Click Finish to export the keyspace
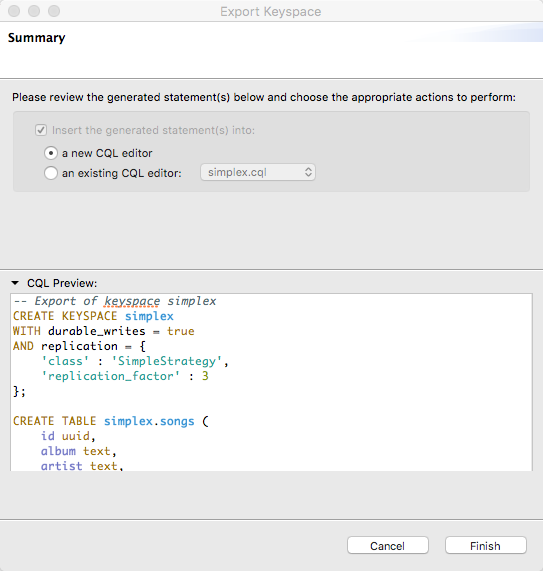The image size is (543, 571). [485, 546]
